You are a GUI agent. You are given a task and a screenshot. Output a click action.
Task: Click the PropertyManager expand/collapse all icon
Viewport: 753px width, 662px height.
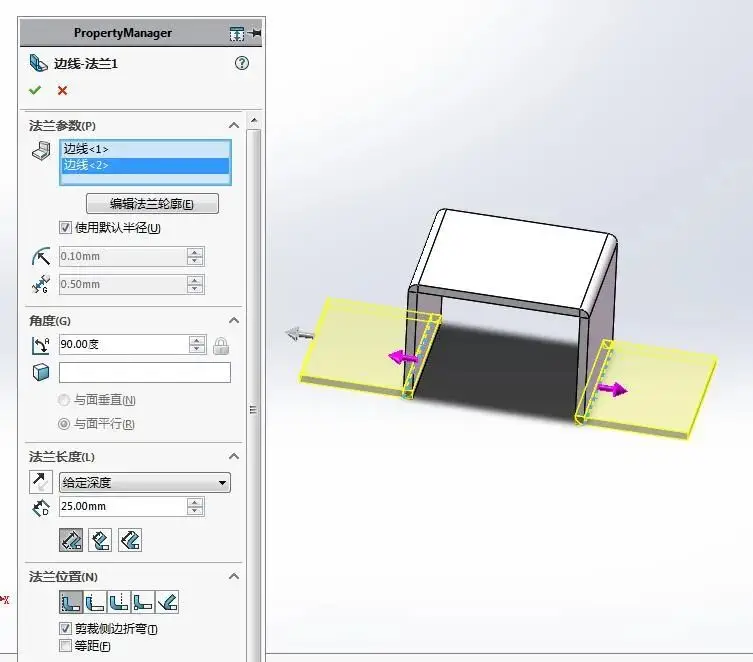(x=237, y=34)
